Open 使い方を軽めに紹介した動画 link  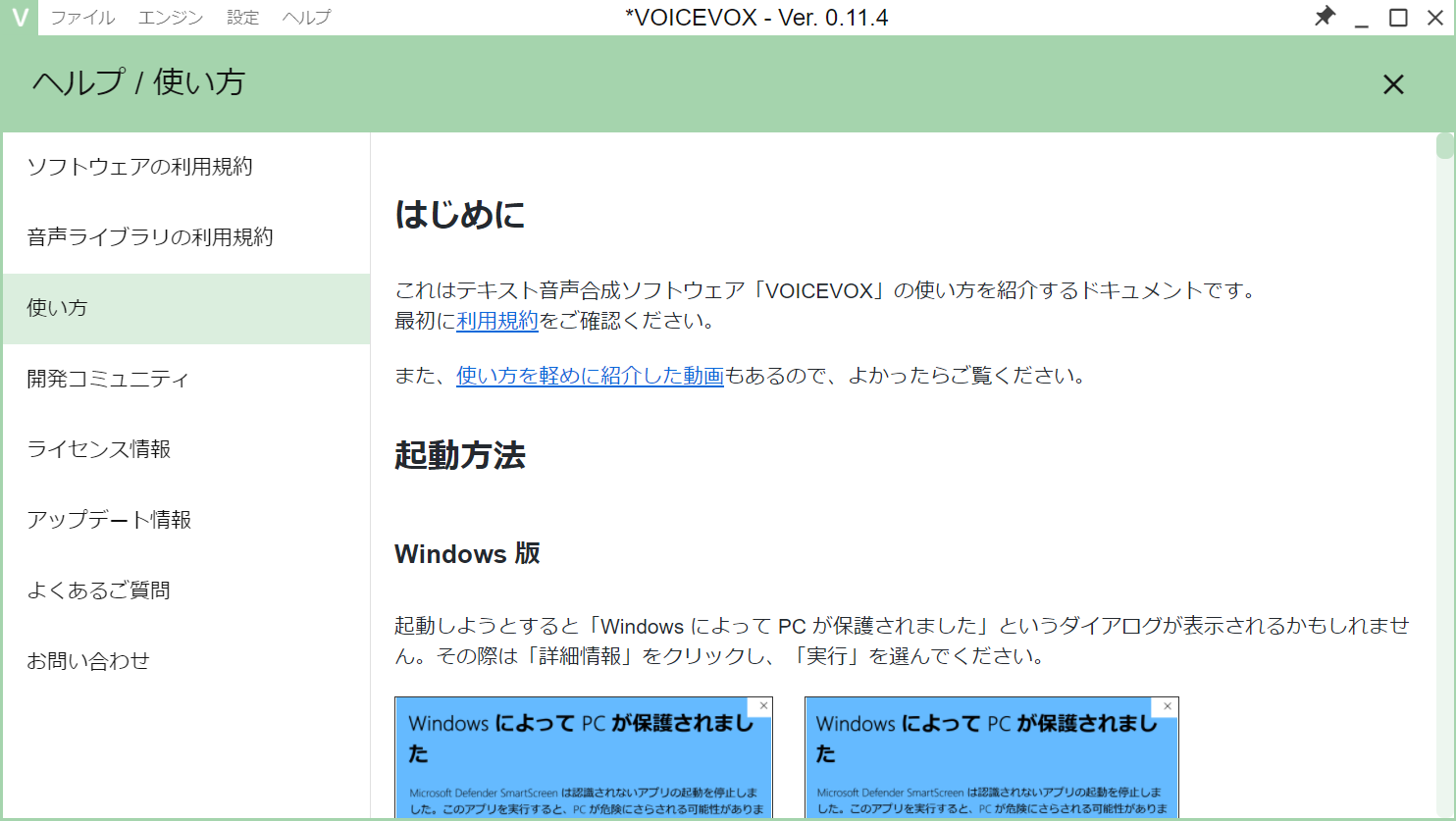point(590,376)
